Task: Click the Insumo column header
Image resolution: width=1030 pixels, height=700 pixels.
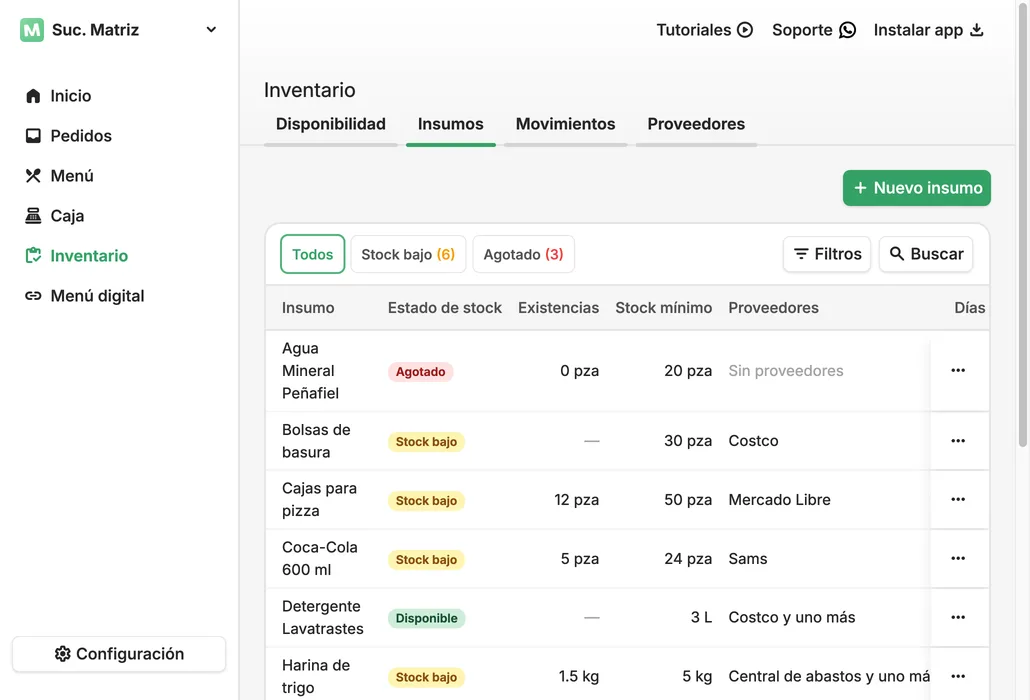Action: tap(308, 308)
